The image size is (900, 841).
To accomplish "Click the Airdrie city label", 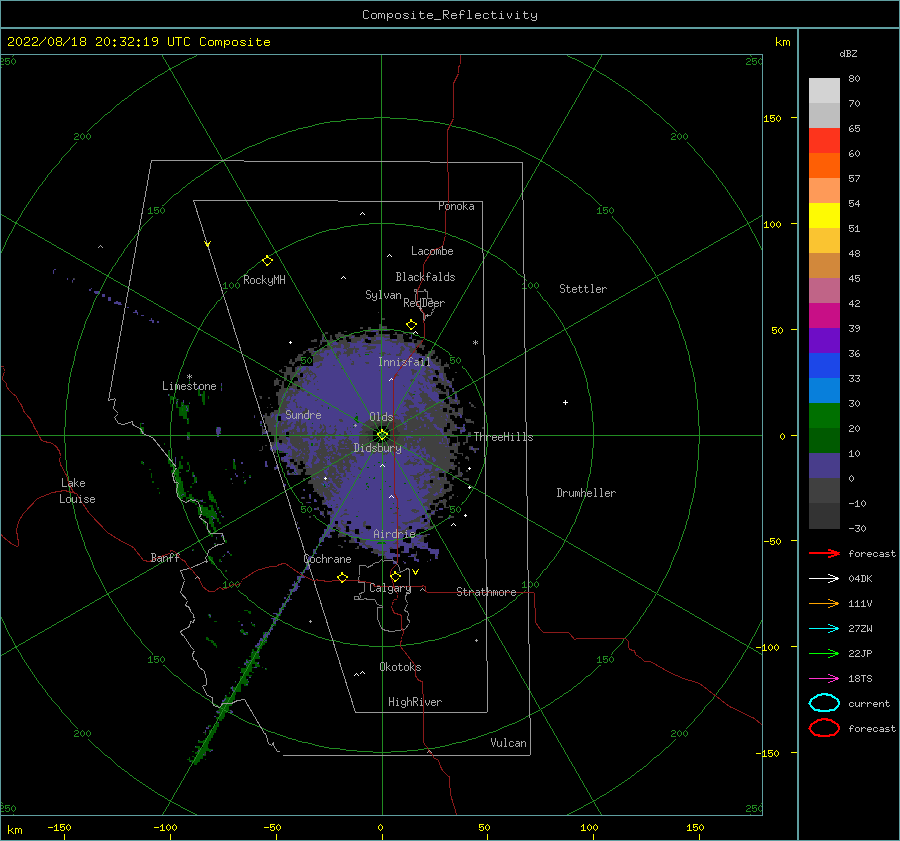I will click(x=394, y=534).
